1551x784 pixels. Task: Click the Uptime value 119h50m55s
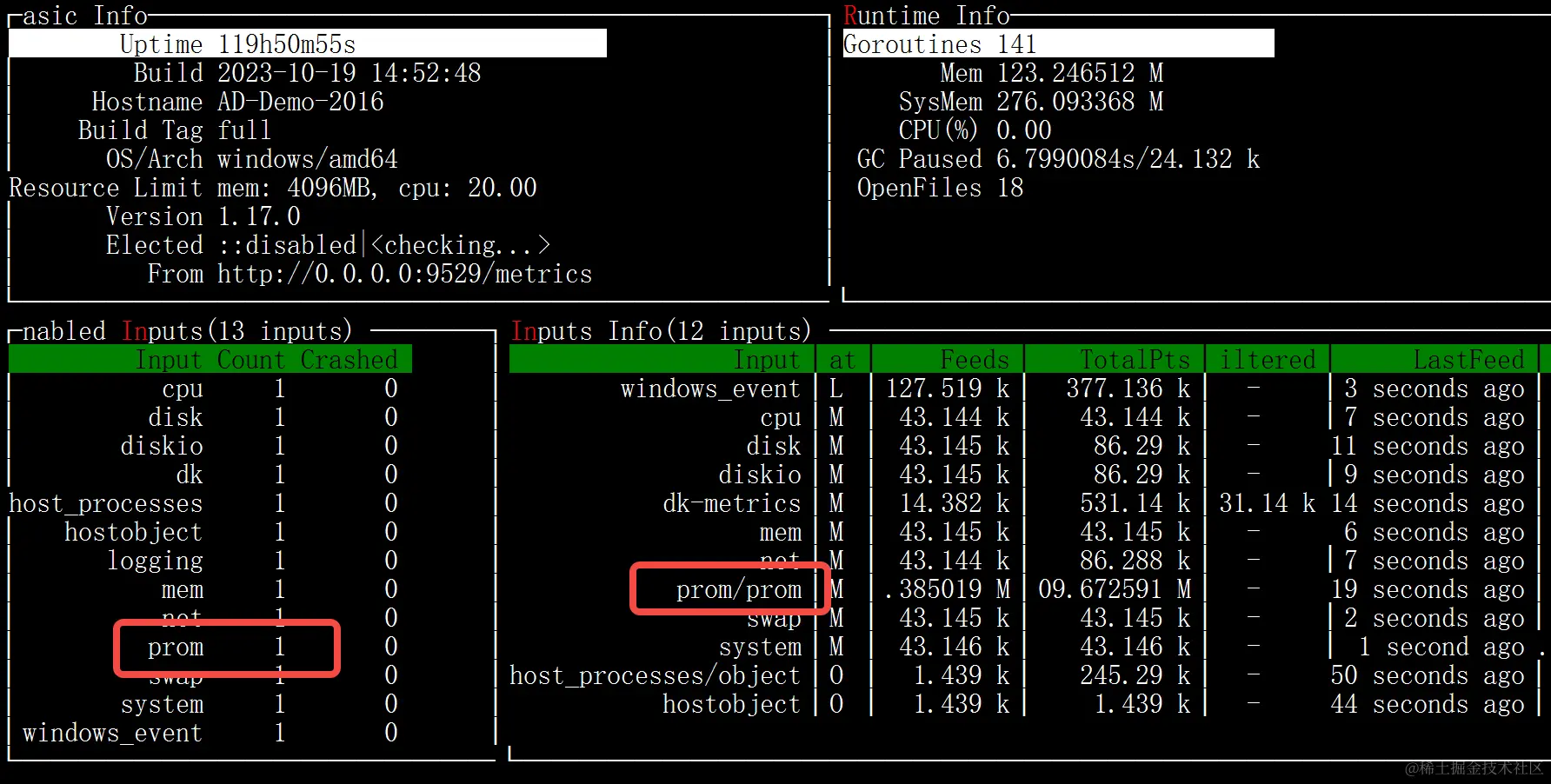[287, 43]
